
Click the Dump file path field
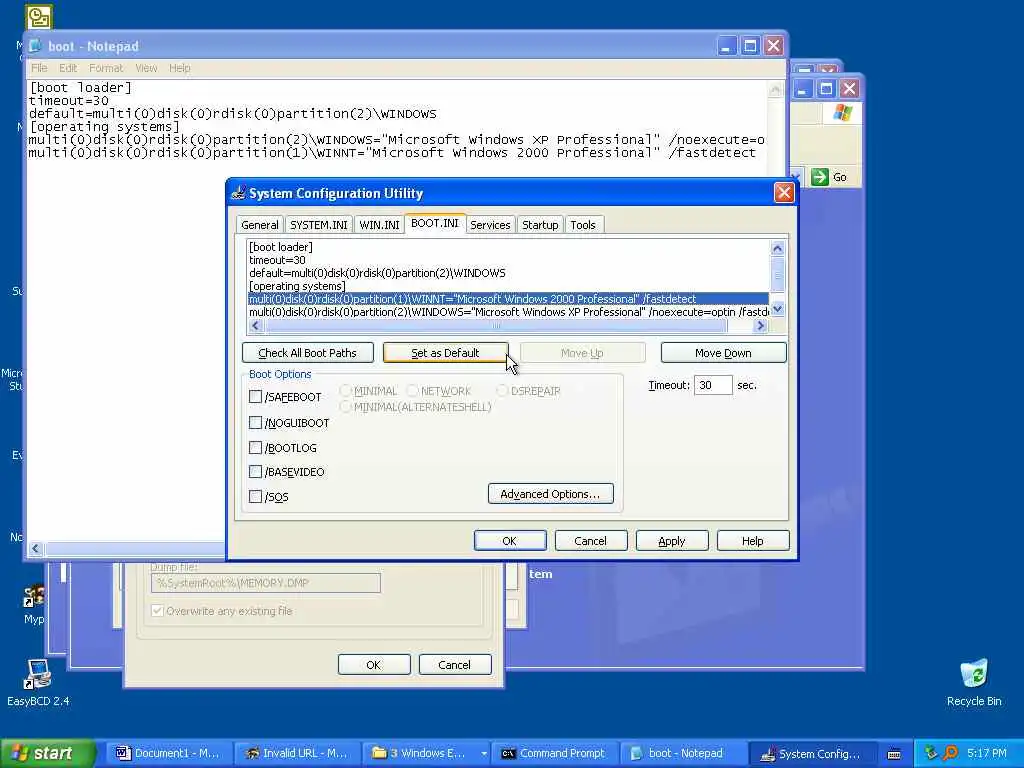tap(266, 583)
